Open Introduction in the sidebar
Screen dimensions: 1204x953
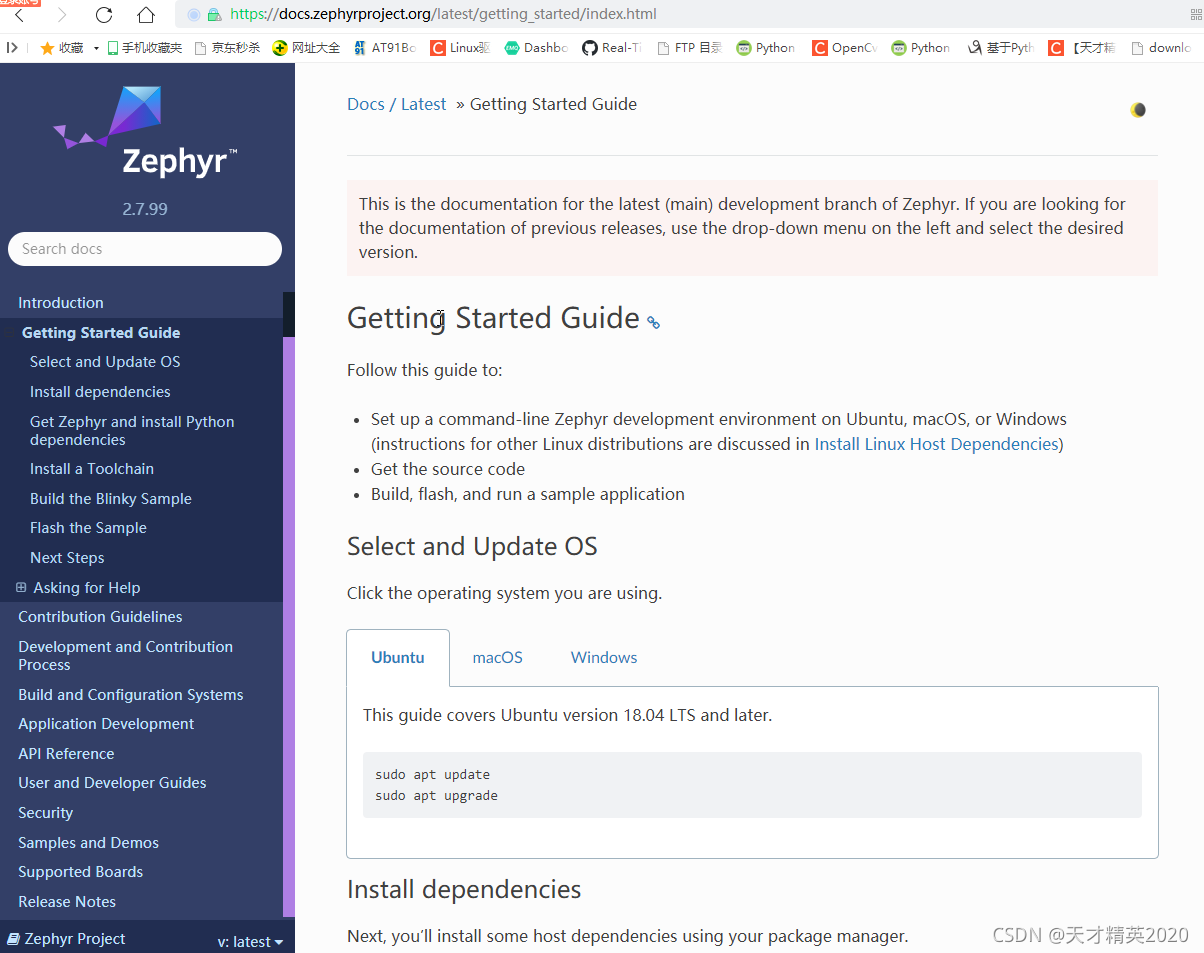pos(61,303)
